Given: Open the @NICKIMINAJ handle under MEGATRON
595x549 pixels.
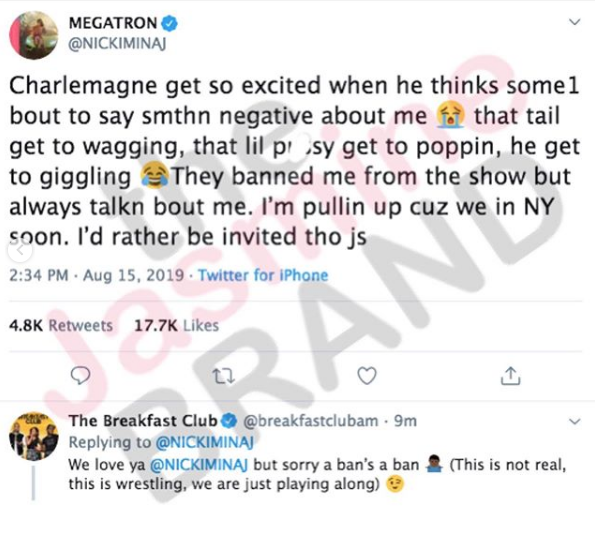Looking at the screenshot, I should [117, 44].
